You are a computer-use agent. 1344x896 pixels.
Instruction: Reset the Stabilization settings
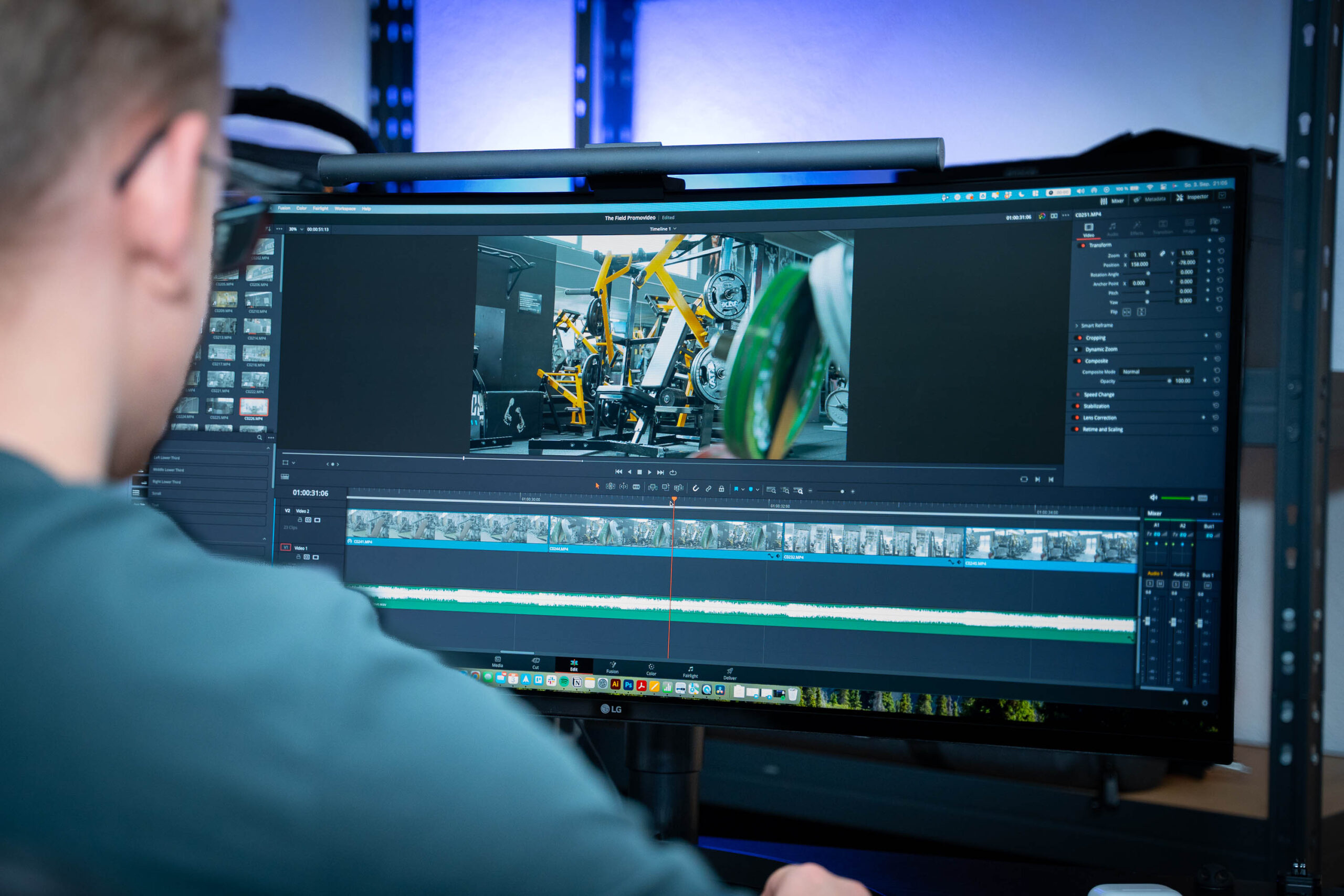[1216, 406]
